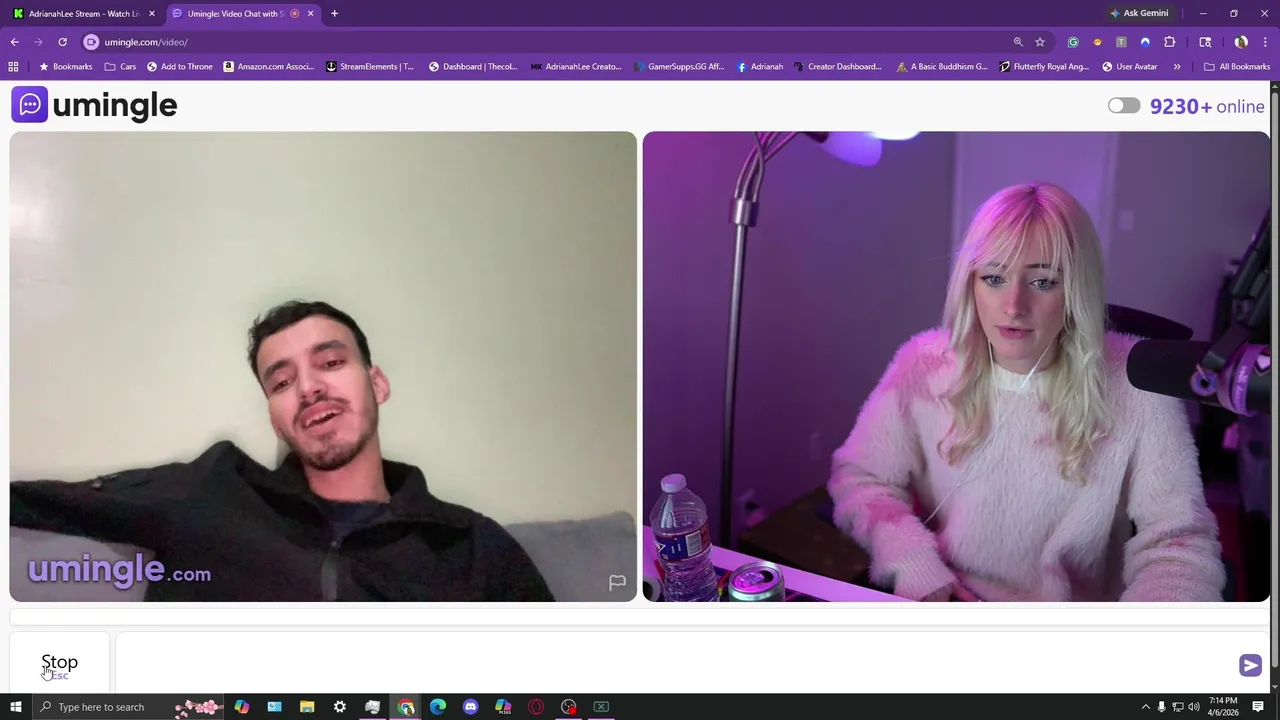The image size is (1280, 720).
Task: Open the Add to Throne bookmark
Action: tap(180, 67)
